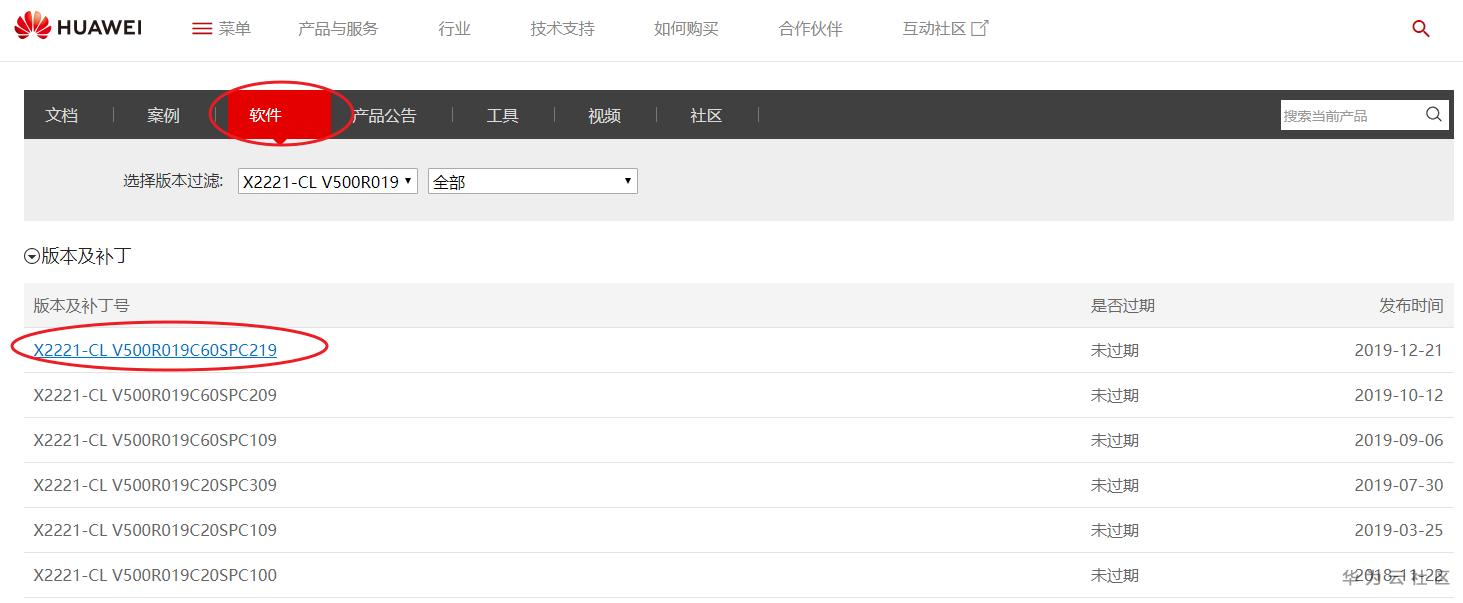Open 合作伙伴 menu
Image resolution: width=1463 pixels, height=603 pixels.
pyautogui.click(x=810, y=29)
